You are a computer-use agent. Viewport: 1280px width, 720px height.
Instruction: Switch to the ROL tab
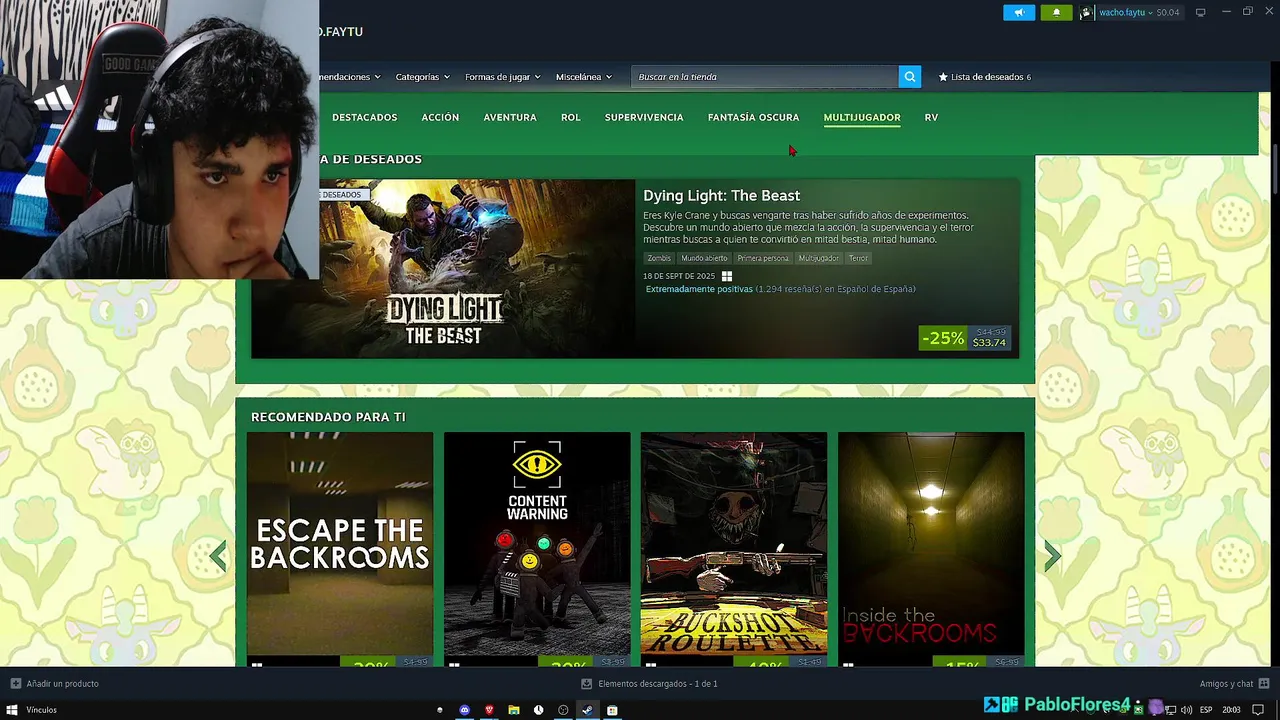570,118
